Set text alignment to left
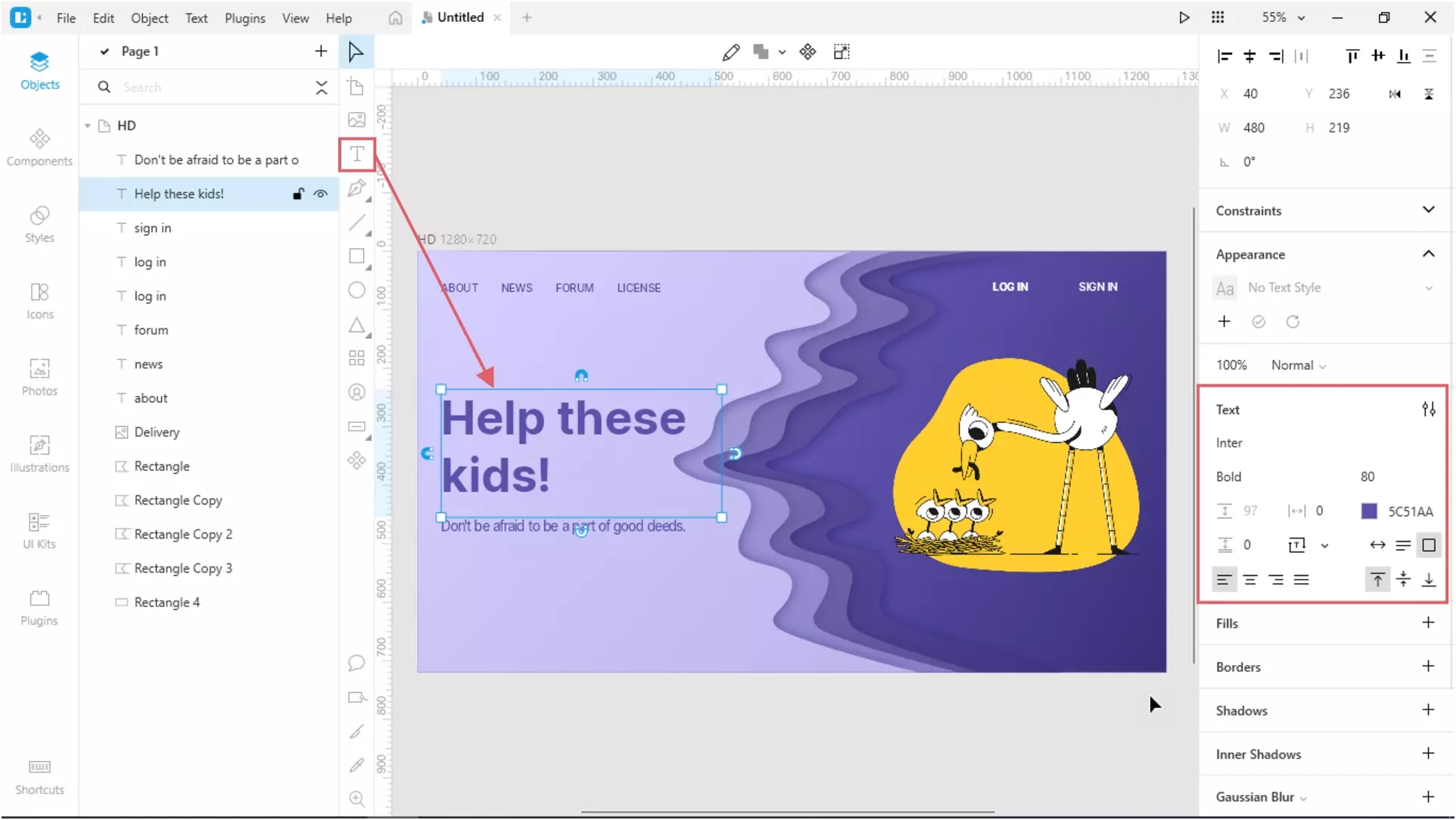 [x=1224, y=580]
